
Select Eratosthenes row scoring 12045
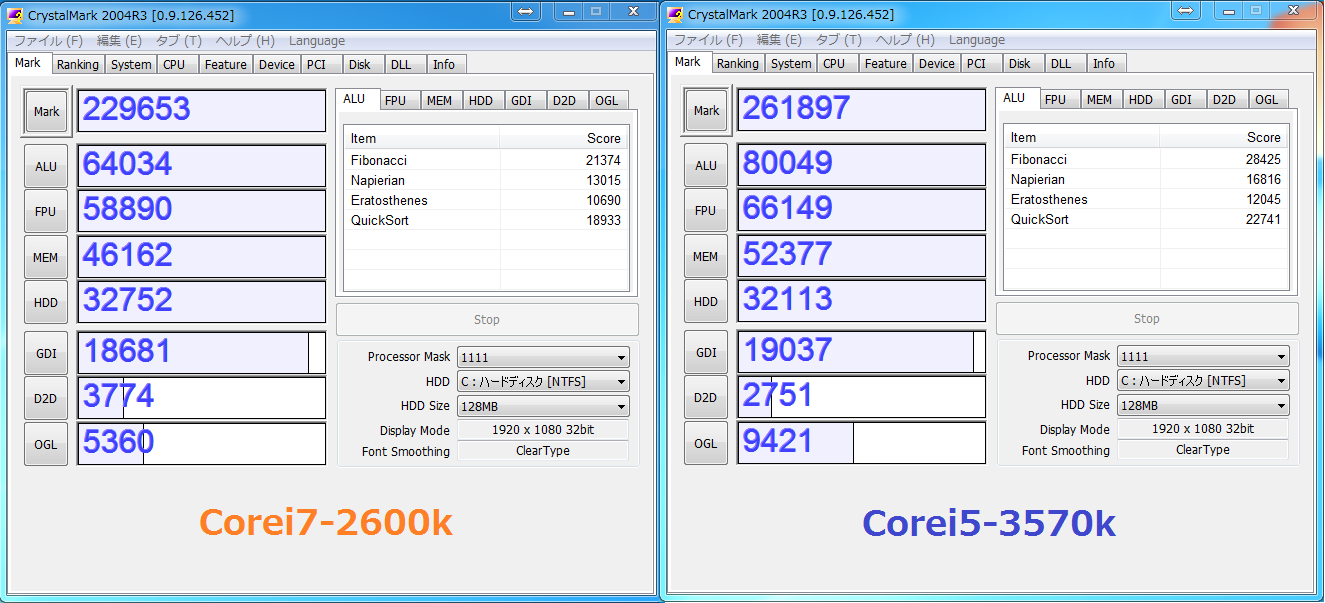[1146, 200]
